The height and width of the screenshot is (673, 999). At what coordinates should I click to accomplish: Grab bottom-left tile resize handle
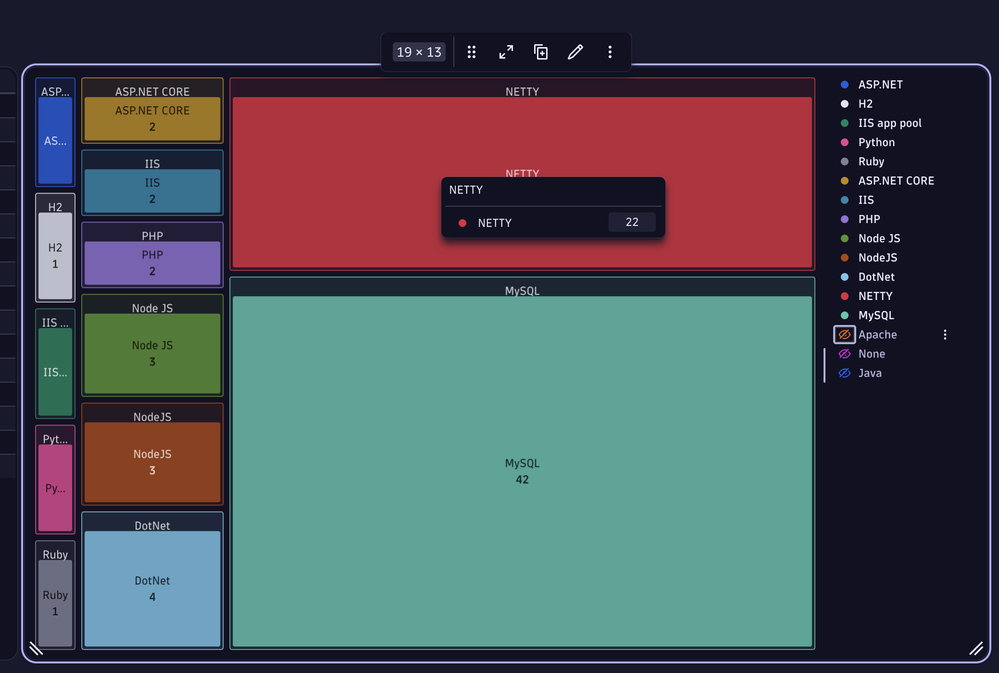(x=36, y=649)
